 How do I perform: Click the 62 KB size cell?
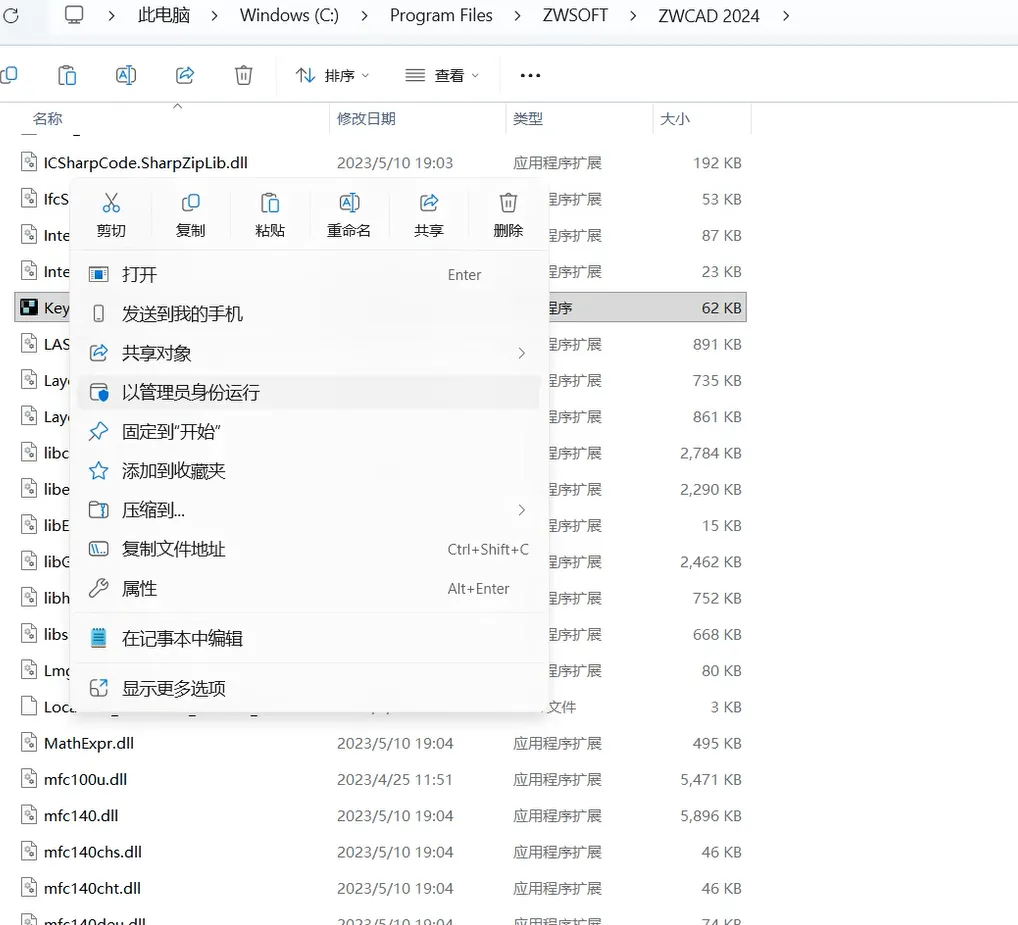[721, 308]
